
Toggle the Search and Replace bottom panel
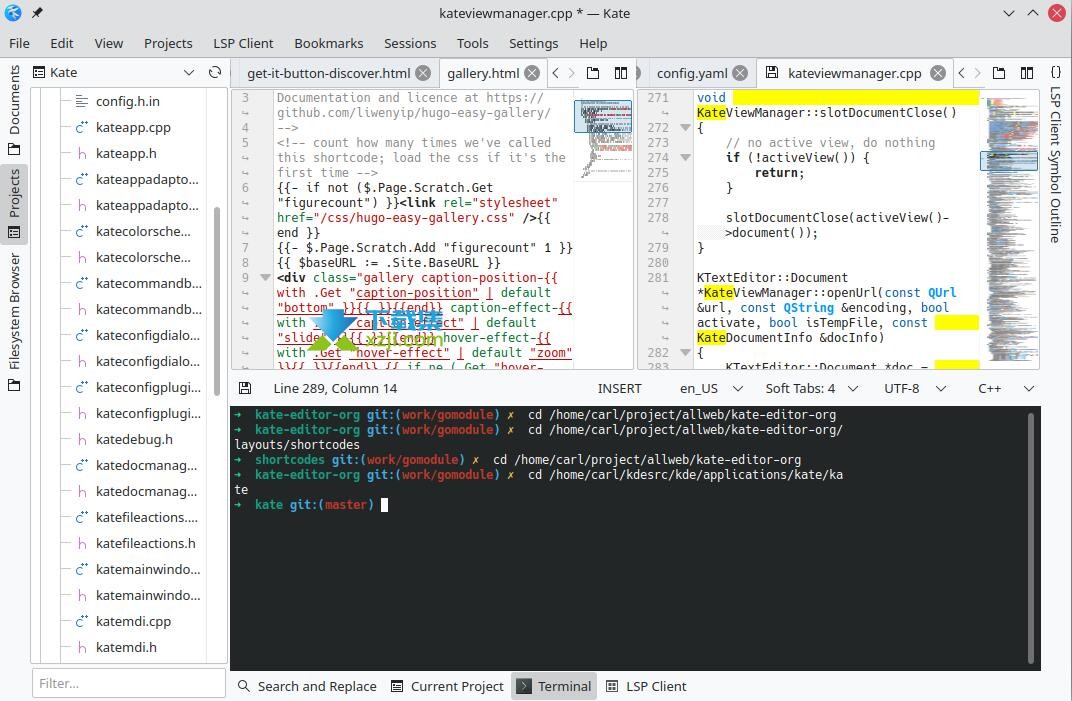point(307,686)
